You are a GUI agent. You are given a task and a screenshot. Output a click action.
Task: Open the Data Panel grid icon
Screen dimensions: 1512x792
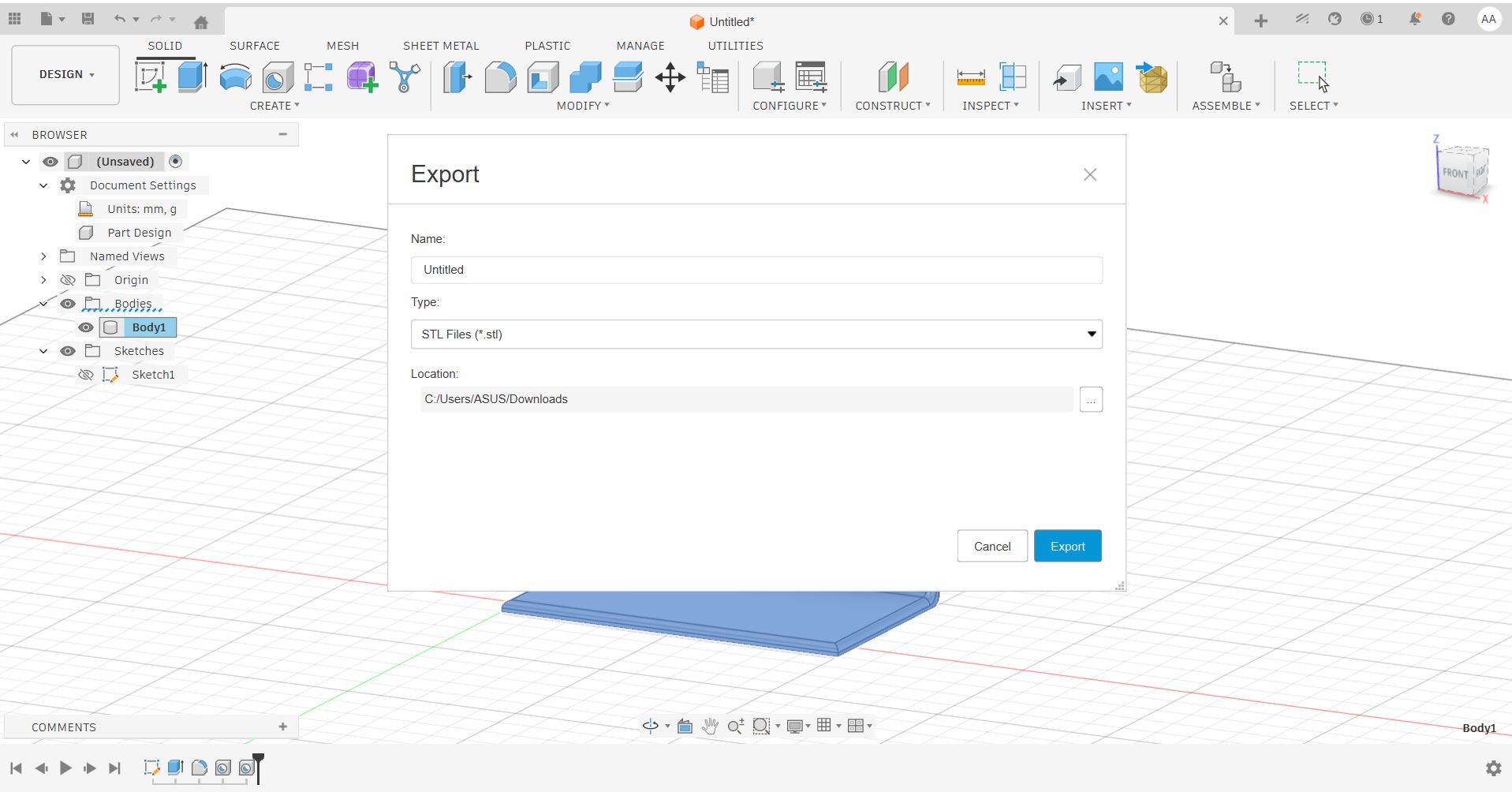point(15,19)
